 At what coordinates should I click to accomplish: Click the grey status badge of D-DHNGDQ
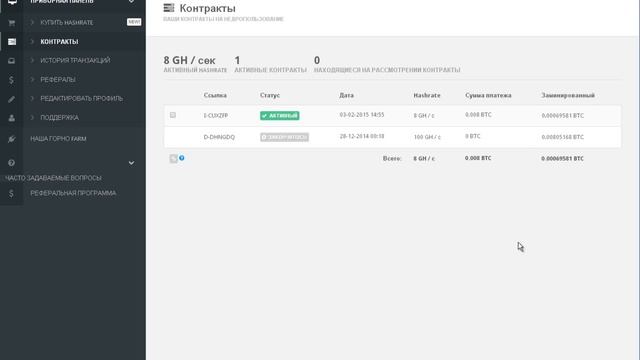click(284, 137)
